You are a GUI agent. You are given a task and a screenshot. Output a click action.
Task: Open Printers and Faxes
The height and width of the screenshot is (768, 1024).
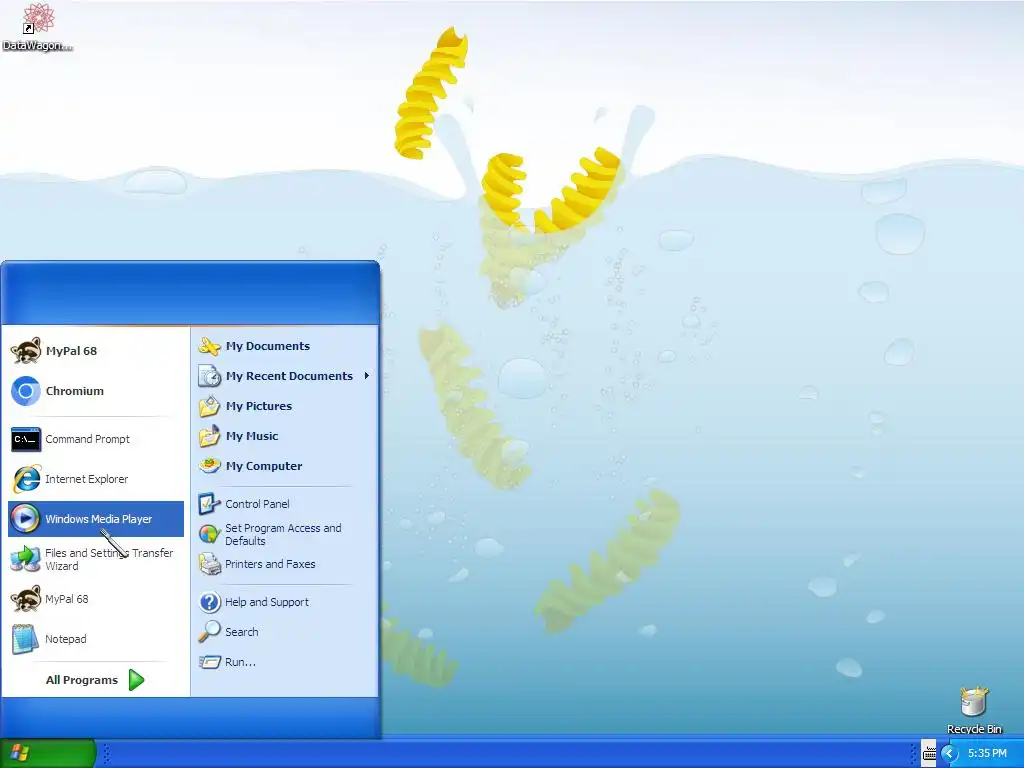tap(284, 564)
